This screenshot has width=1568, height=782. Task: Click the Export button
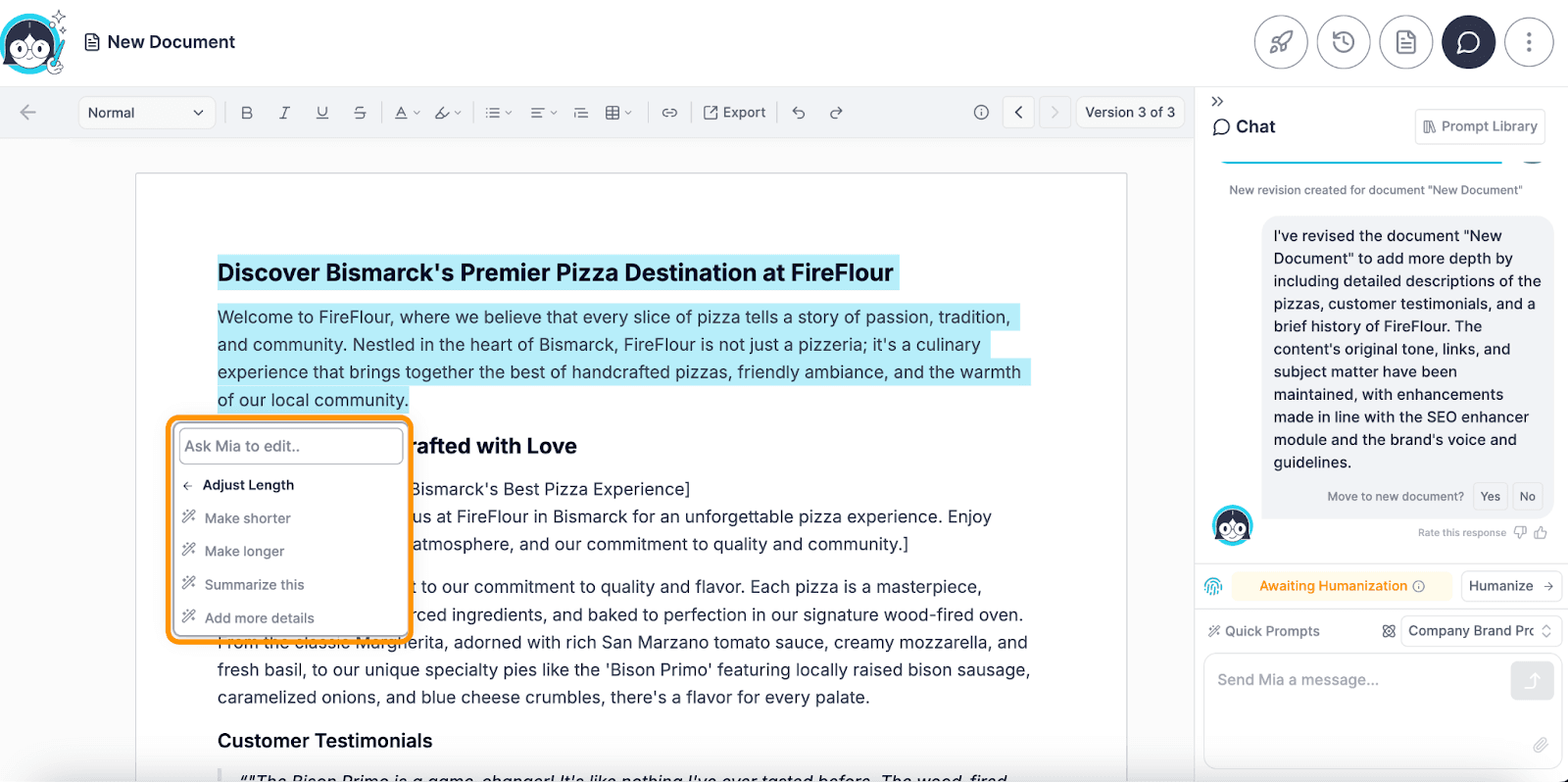[735, 113]
